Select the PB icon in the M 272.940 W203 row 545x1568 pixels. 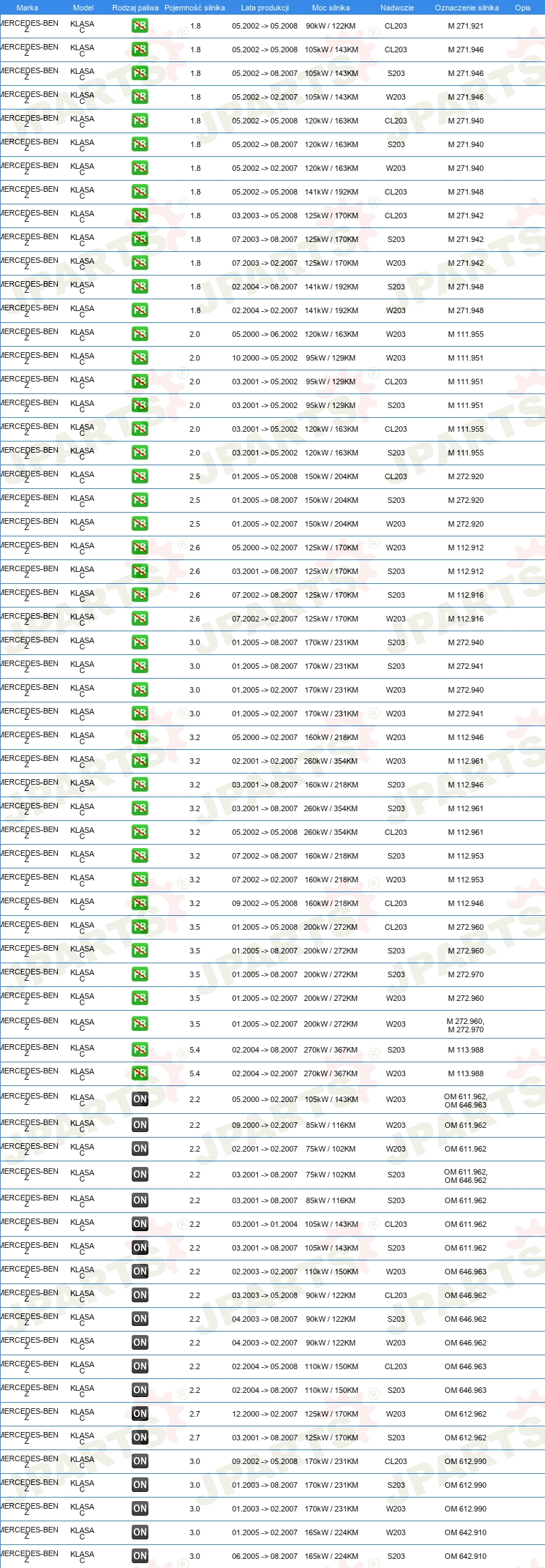(x=140, y=690)
